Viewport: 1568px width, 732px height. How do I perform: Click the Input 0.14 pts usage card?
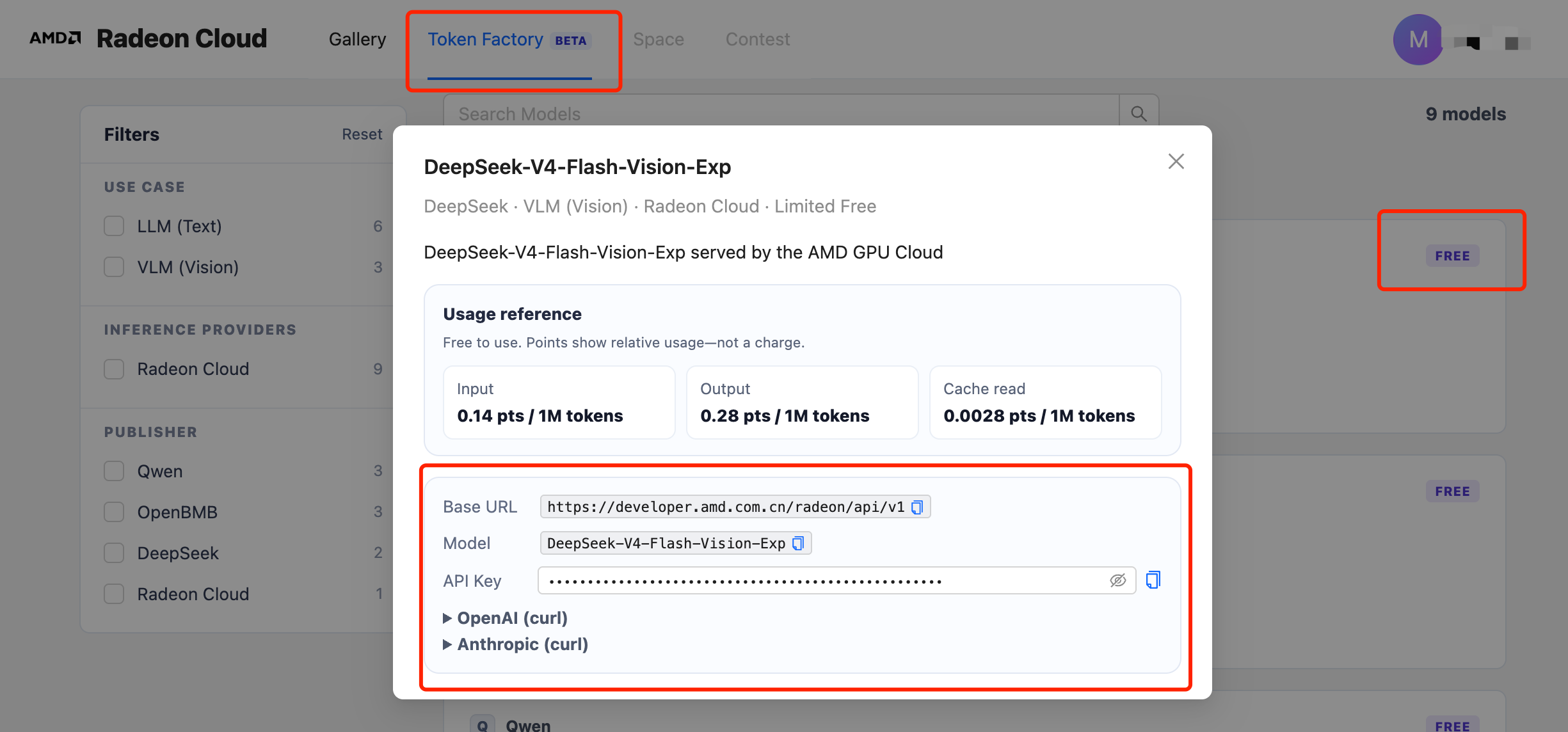(559, 402)
